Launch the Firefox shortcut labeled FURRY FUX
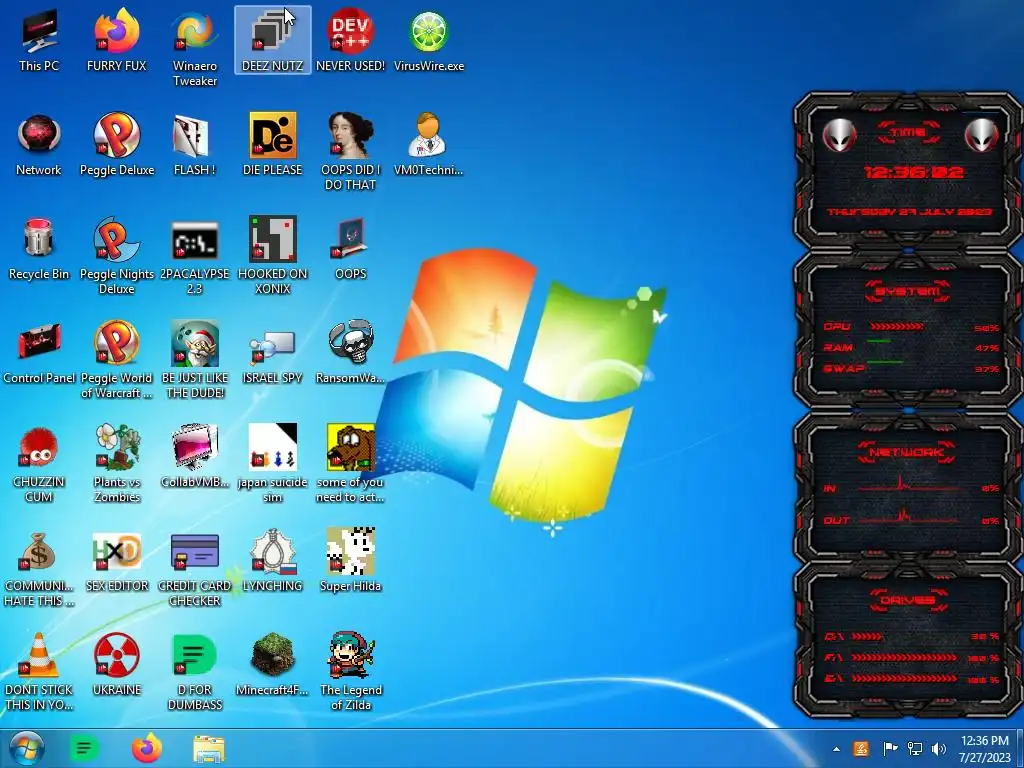This screenshot has height=768, width=1024. (x=117, y=40)
